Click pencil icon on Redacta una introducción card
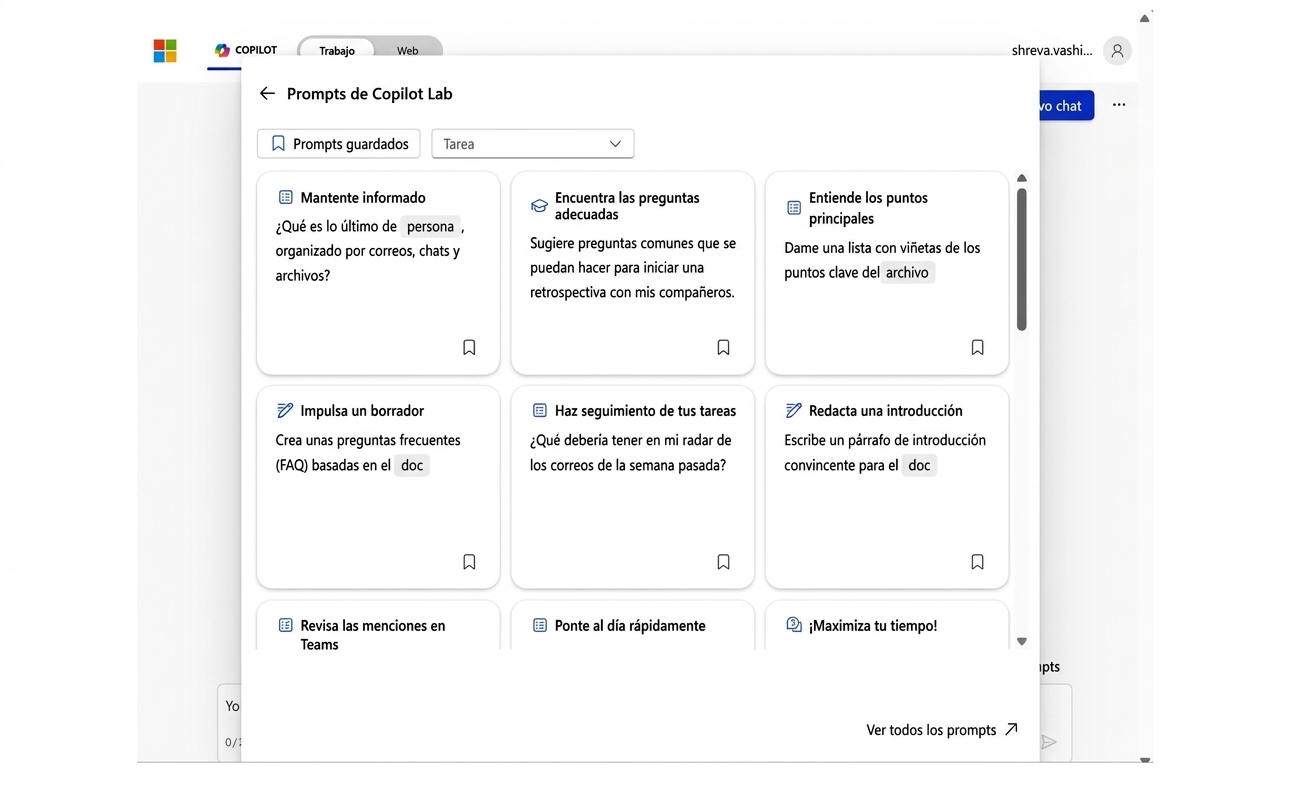The height and width of the screenshot is (800, 1304). point(794,411)
